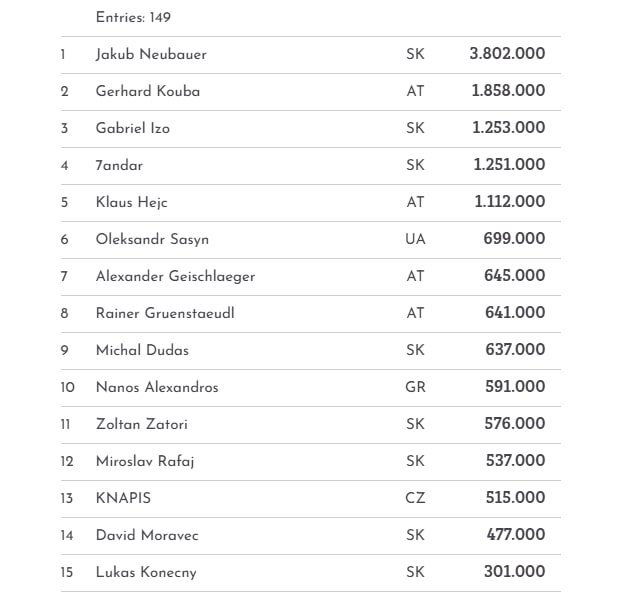This screenshot has height=604, width=617.
Task: Select Rainer Gruenstaeudl in the list
Action: click(165, 313)
